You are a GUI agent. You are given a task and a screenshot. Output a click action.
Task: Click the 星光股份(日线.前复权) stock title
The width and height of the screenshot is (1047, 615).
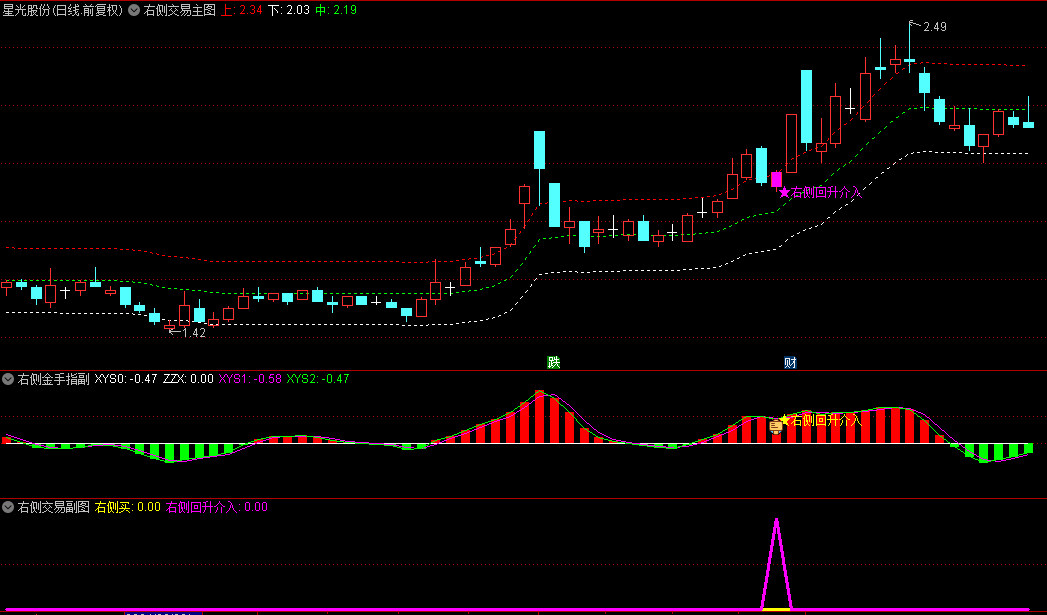coord(63,10)
